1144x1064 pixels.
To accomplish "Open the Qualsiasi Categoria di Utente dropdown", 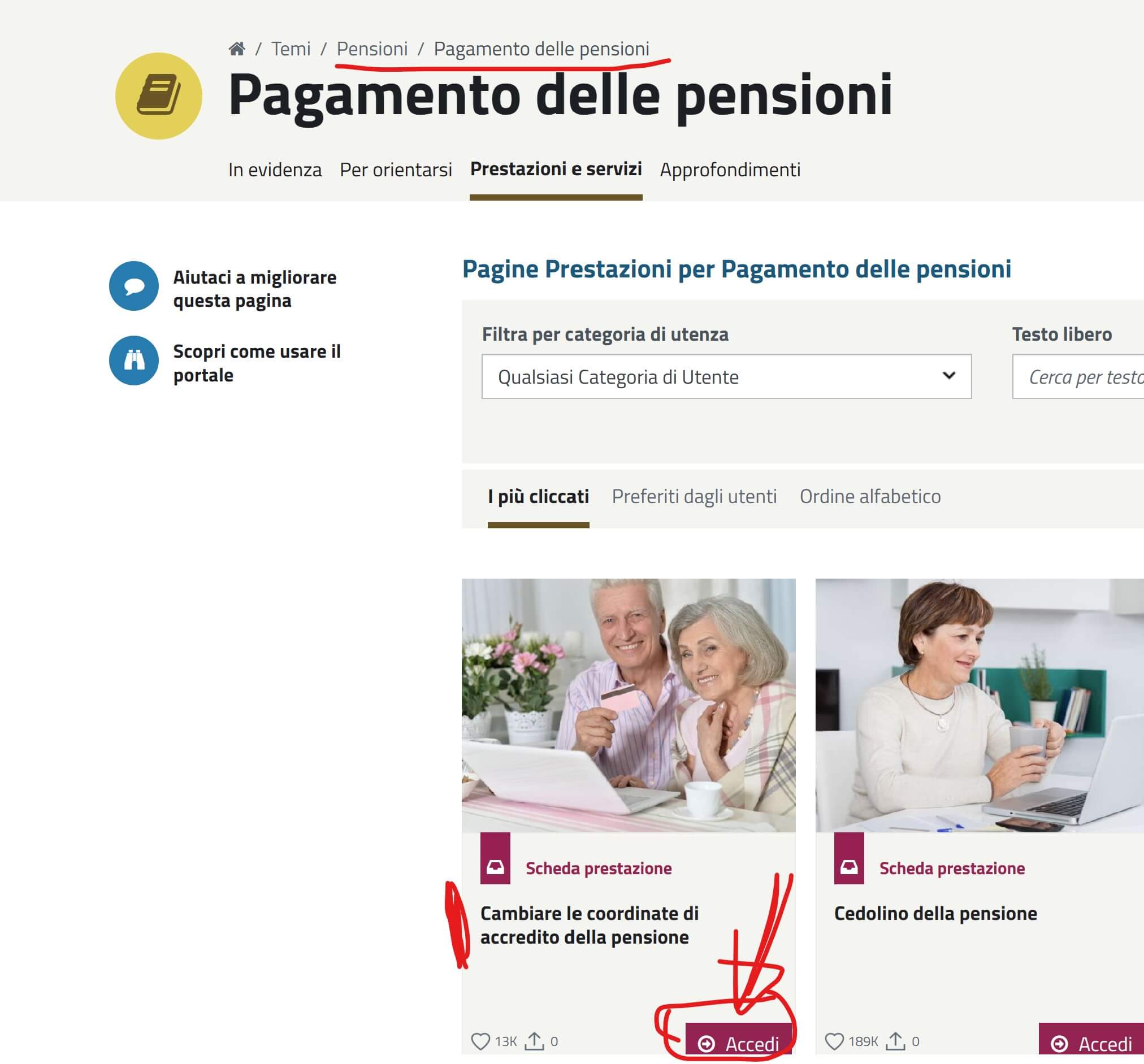I will pos(726,377).
